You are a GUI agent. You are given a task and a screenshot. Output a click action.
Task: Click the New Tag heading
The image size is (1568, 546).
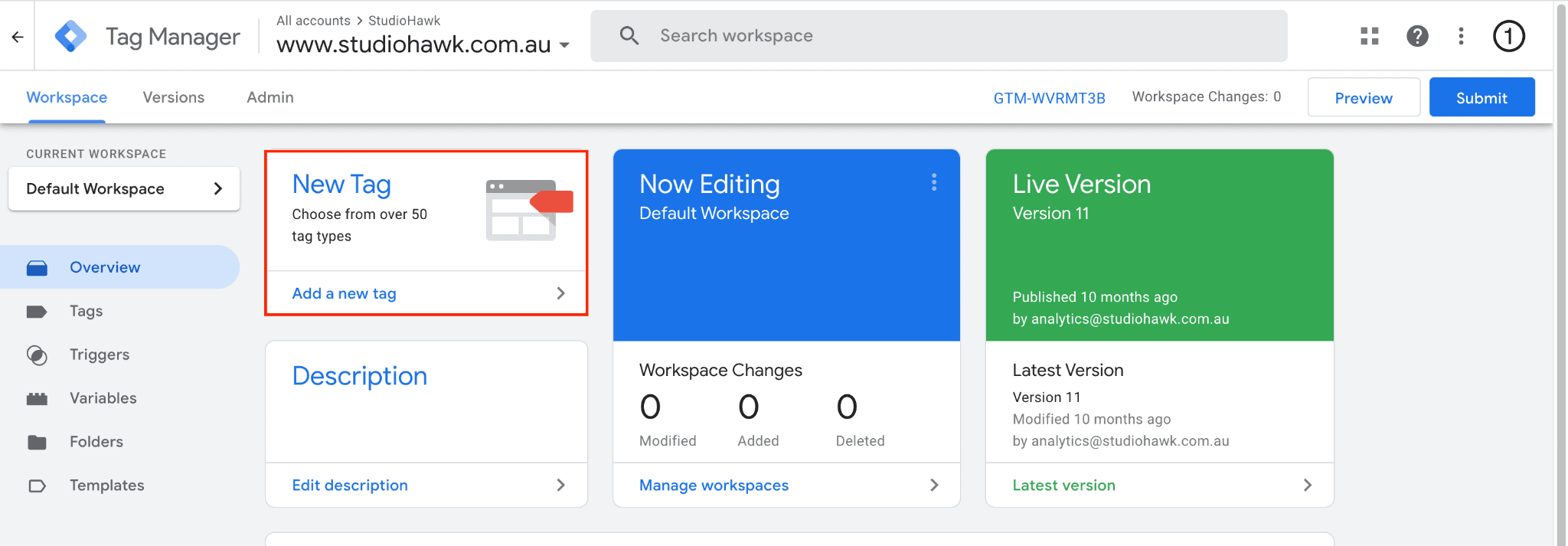click(x=341, y=185)
